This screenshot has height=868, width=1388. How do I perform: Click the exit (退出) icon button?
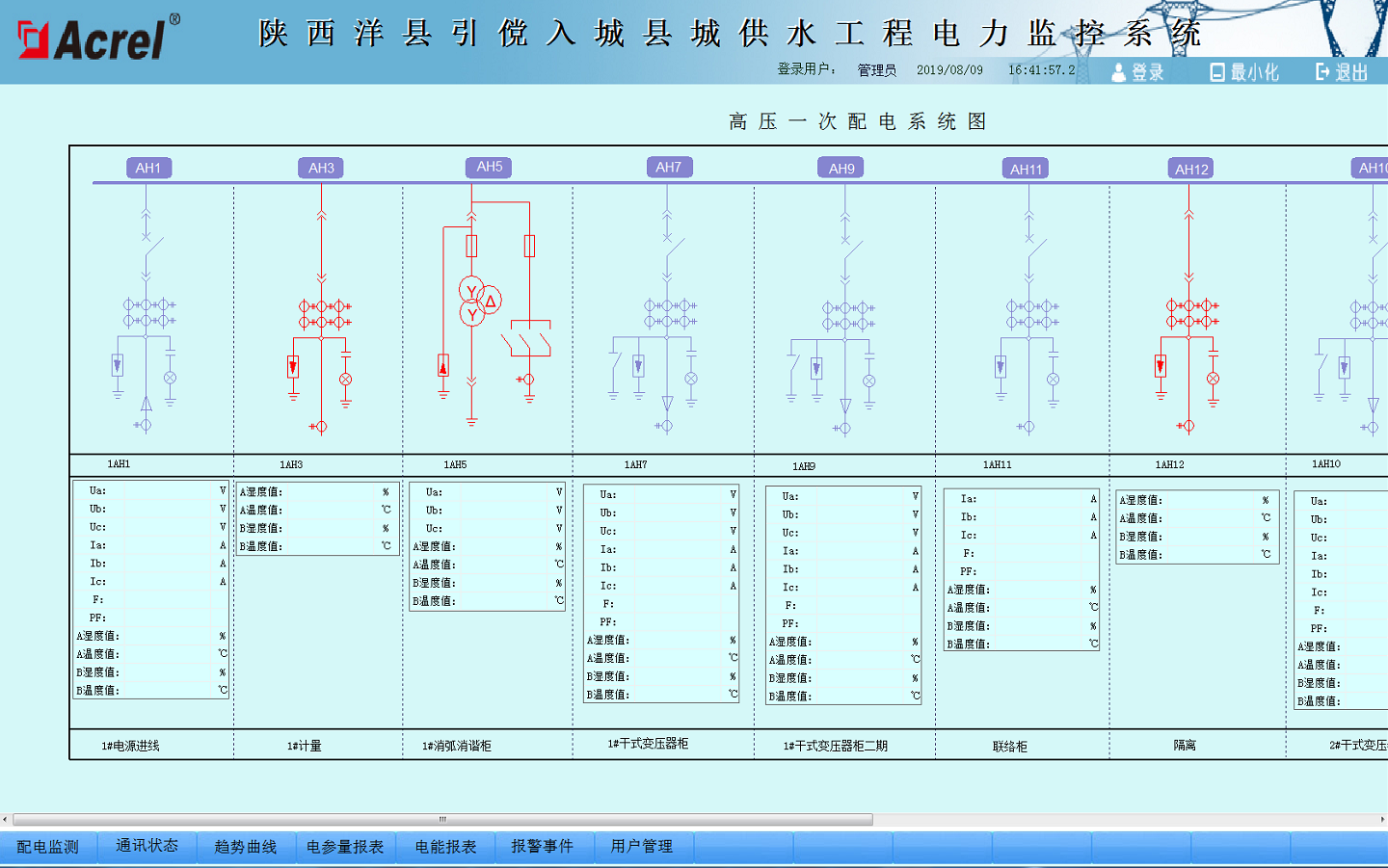[1342, 72]
